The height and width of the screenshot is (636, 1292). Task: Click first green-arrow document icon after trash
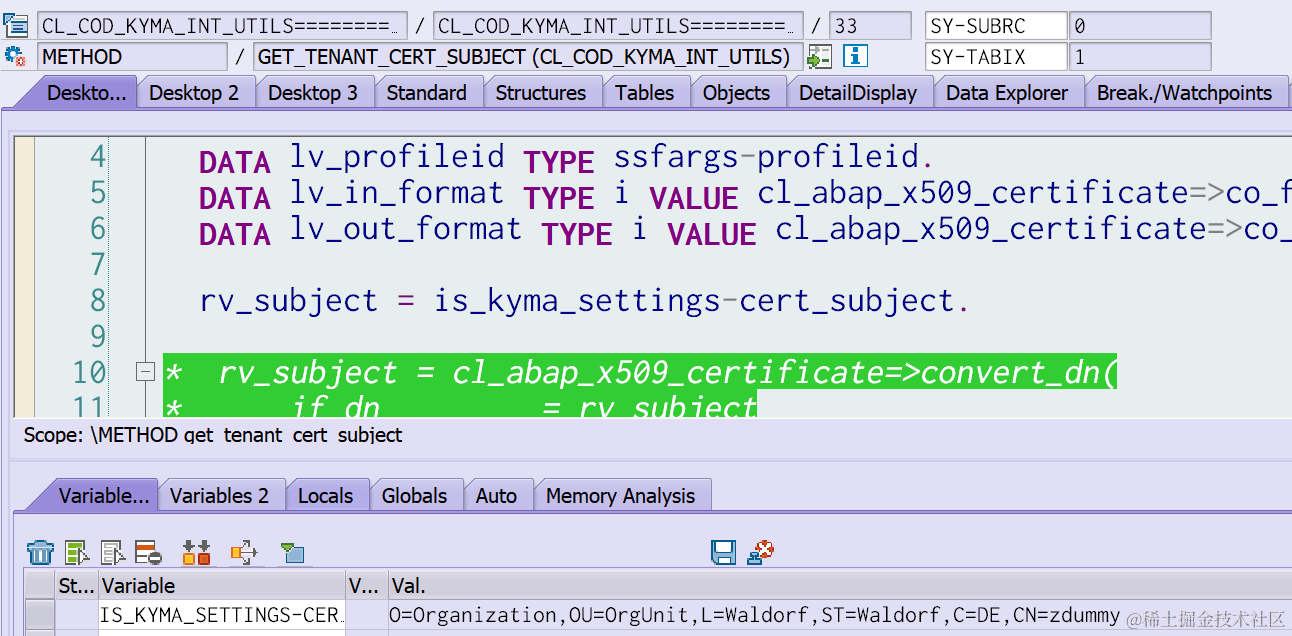(x=77, y=552)
